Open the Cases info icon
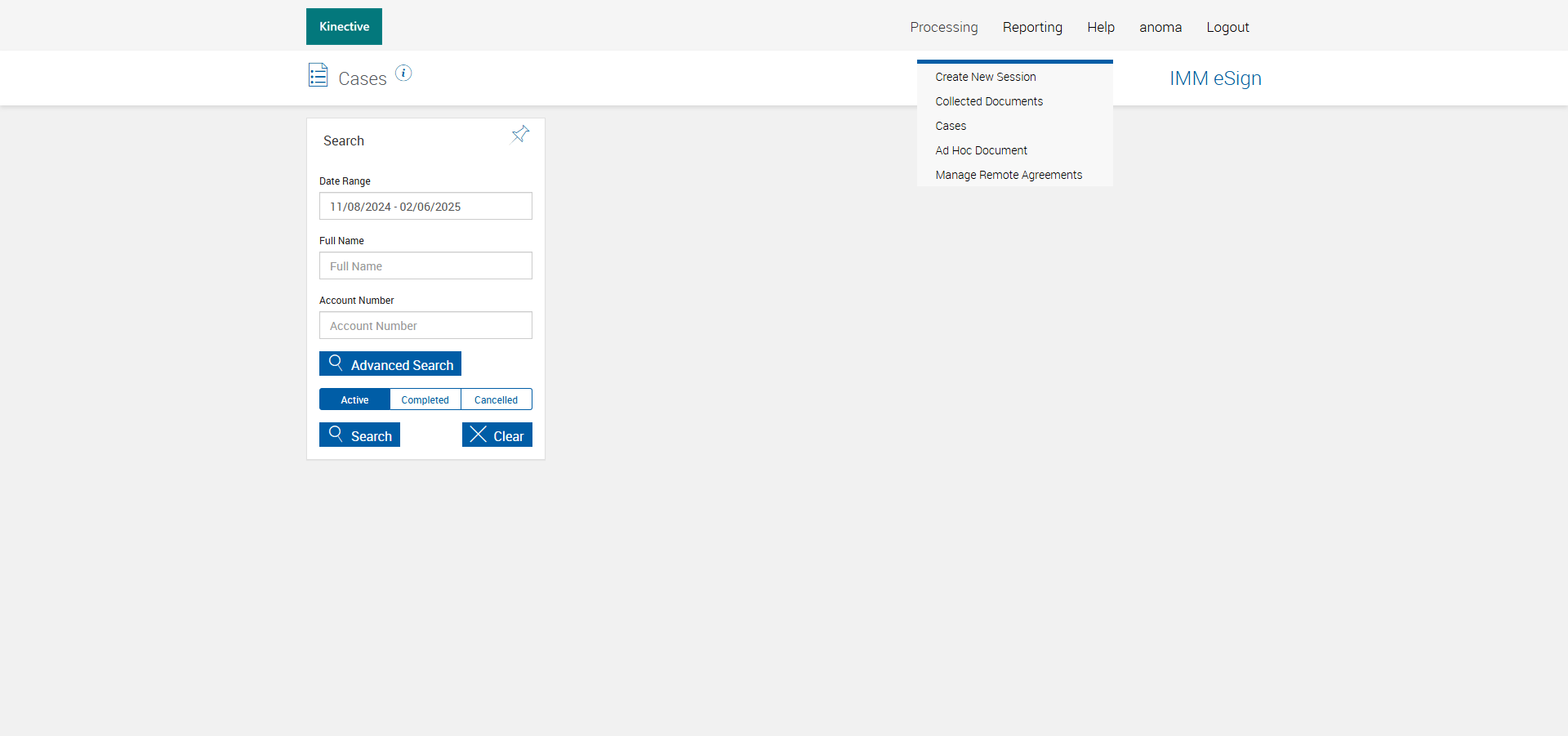The image size is (1568, 736). tap(403, 73)
